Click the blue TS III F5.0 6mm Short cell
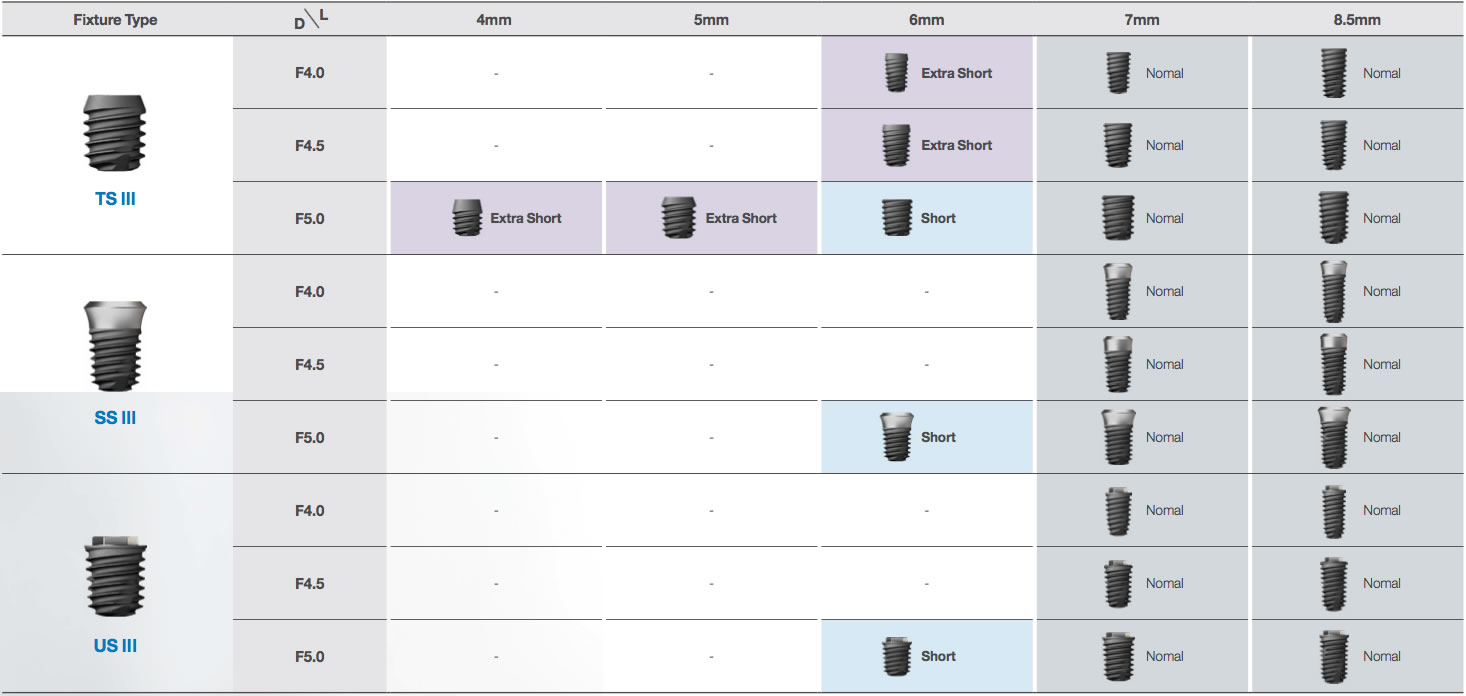The image size is (1466, 696). click(926, 218)
